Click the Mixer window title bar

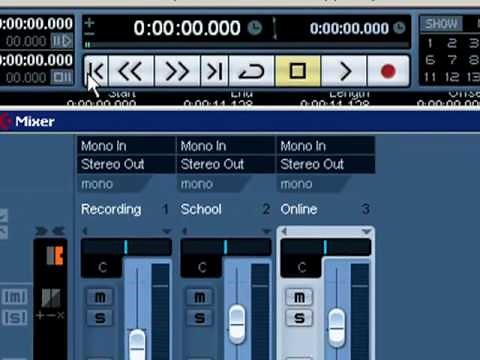coord(240,121)
